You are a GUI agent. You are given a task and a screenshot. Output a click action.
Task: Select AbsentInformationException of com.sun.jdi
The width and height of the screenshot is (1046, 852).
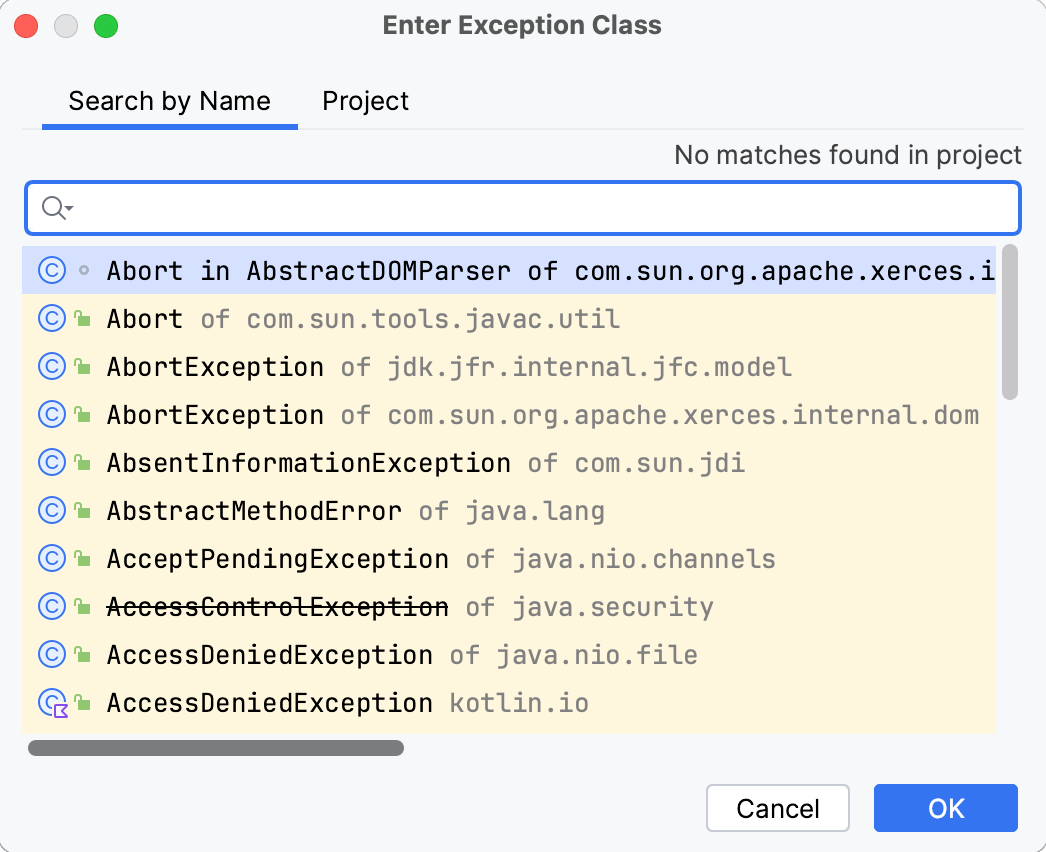(x=509, y=462)
